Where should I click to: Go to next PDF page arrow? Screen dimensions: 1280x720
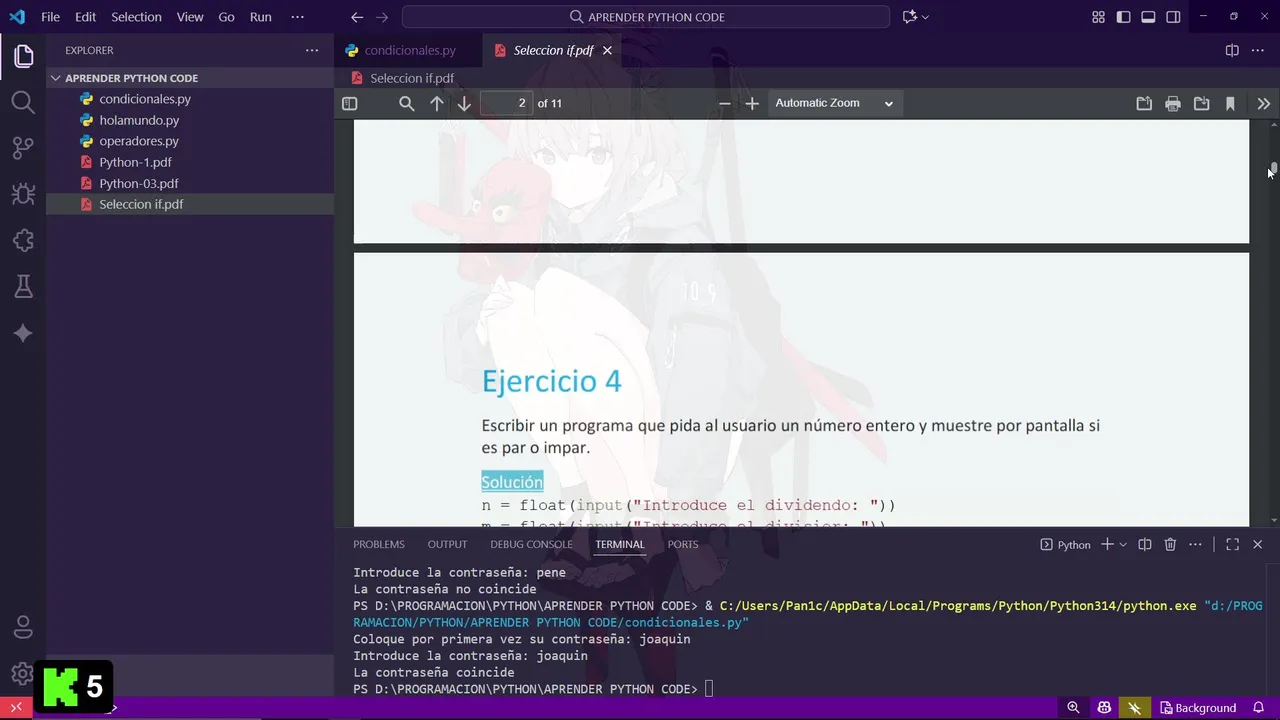(x=464, y=103)
